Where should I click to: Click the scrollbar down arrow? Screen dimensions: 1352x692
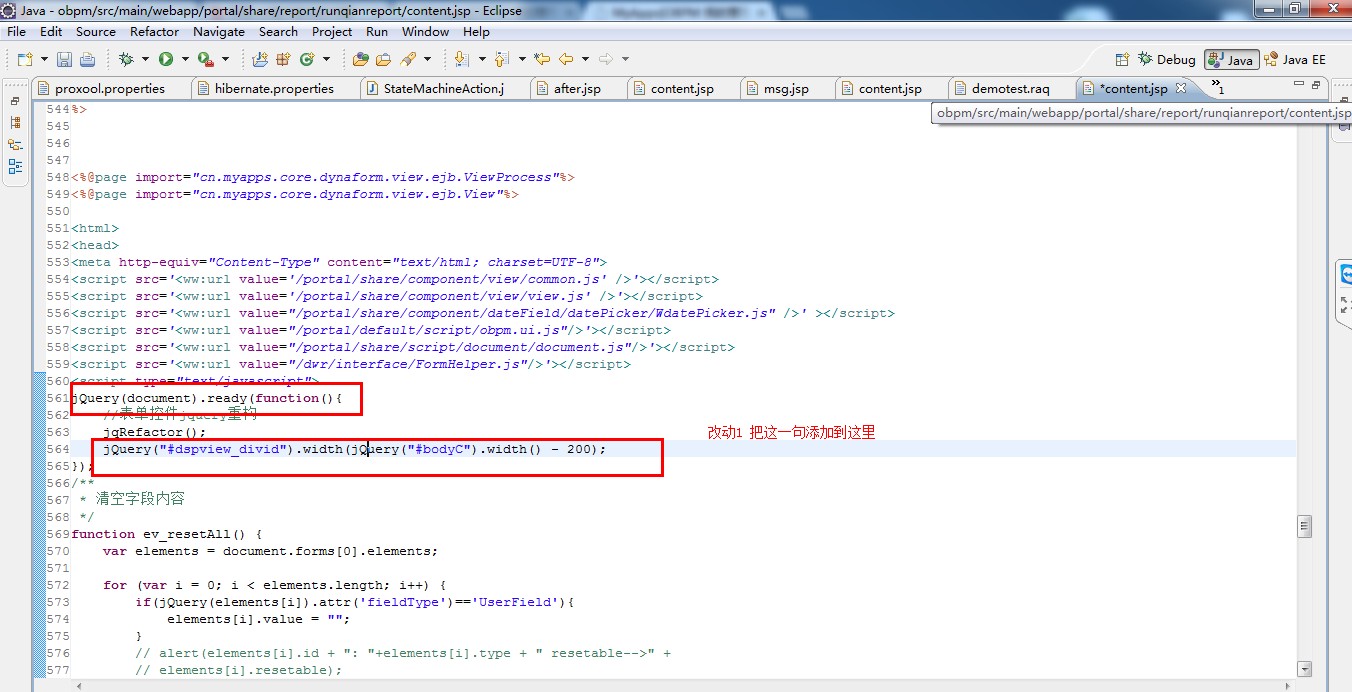click(x=1303, y=669)
